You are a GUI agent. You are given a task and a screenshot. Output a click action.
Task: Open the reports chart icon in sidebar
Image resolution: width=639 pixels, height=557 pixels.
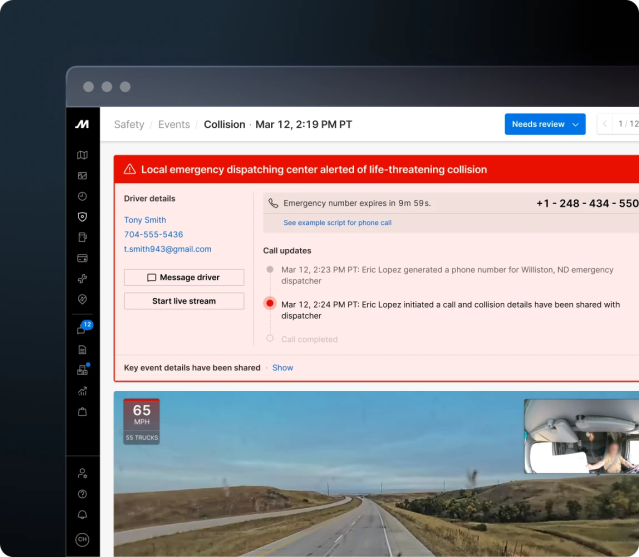[x=82, y=390]
